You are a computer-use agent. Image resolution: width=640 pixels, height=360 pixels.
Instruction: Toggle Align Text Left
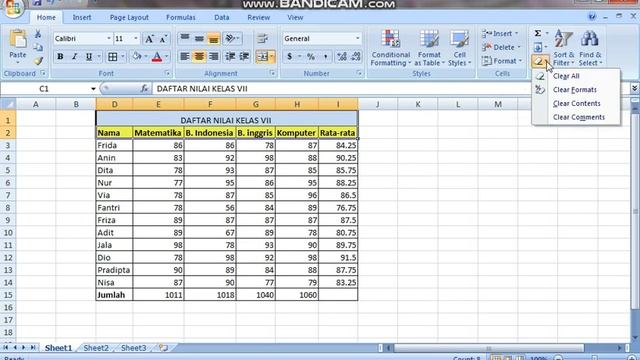185,56
